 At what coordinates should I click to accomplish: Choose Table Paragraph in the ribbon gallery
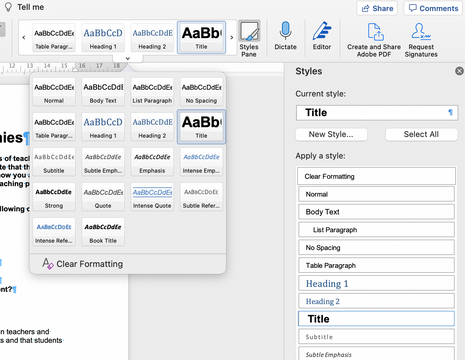coord(54,38)
